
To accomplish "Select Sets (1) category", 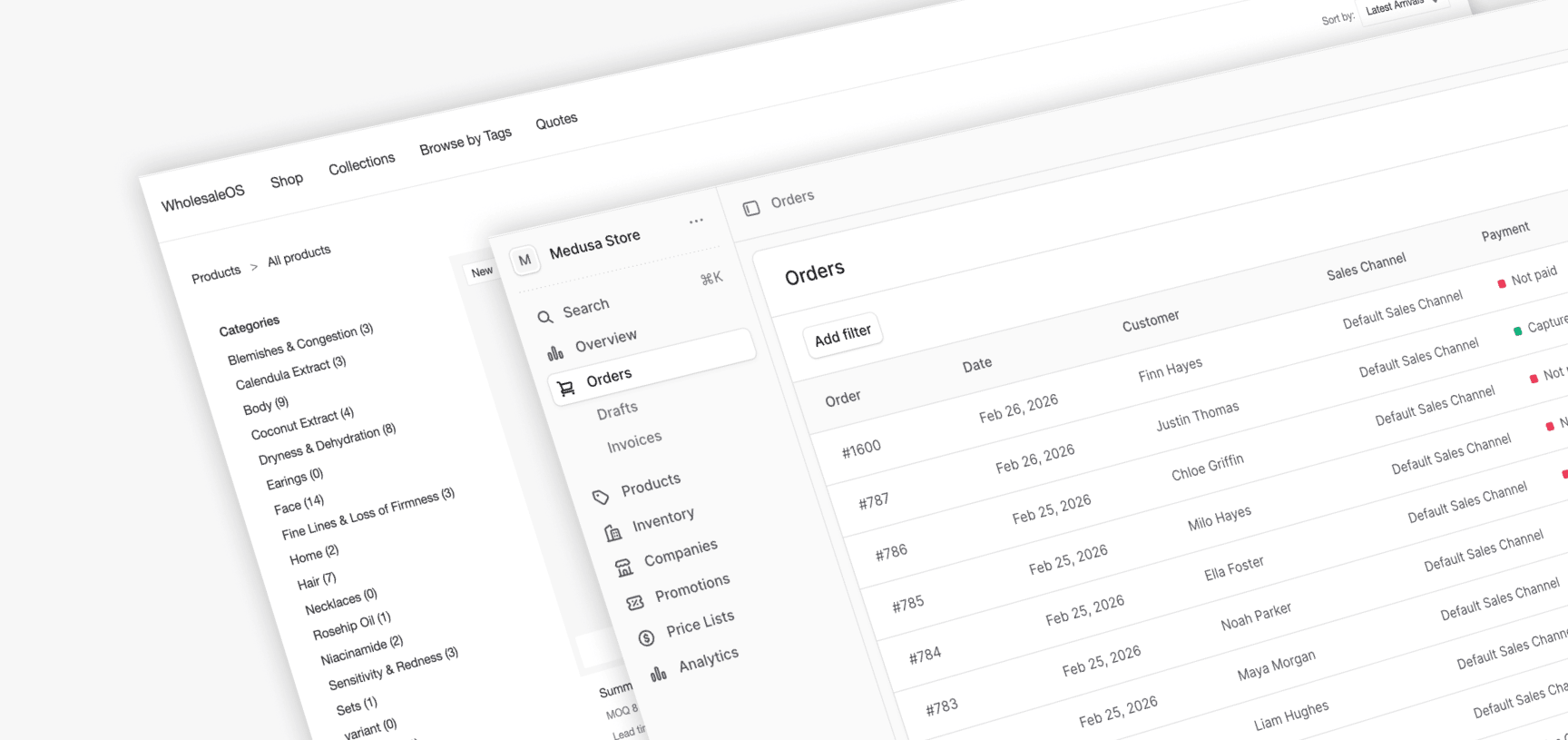I will tap(357, 705).
